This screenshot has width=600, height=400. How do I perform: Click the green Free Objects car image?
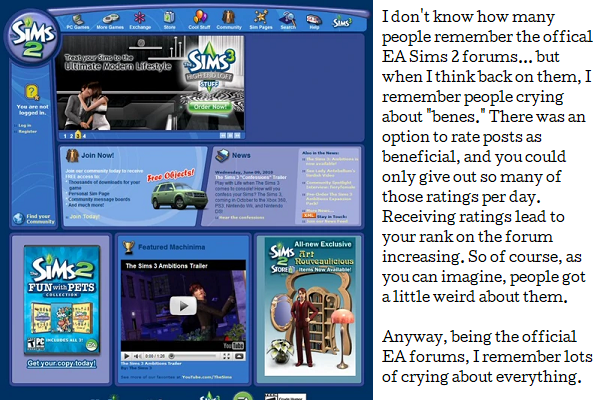[x=179, y=195]
